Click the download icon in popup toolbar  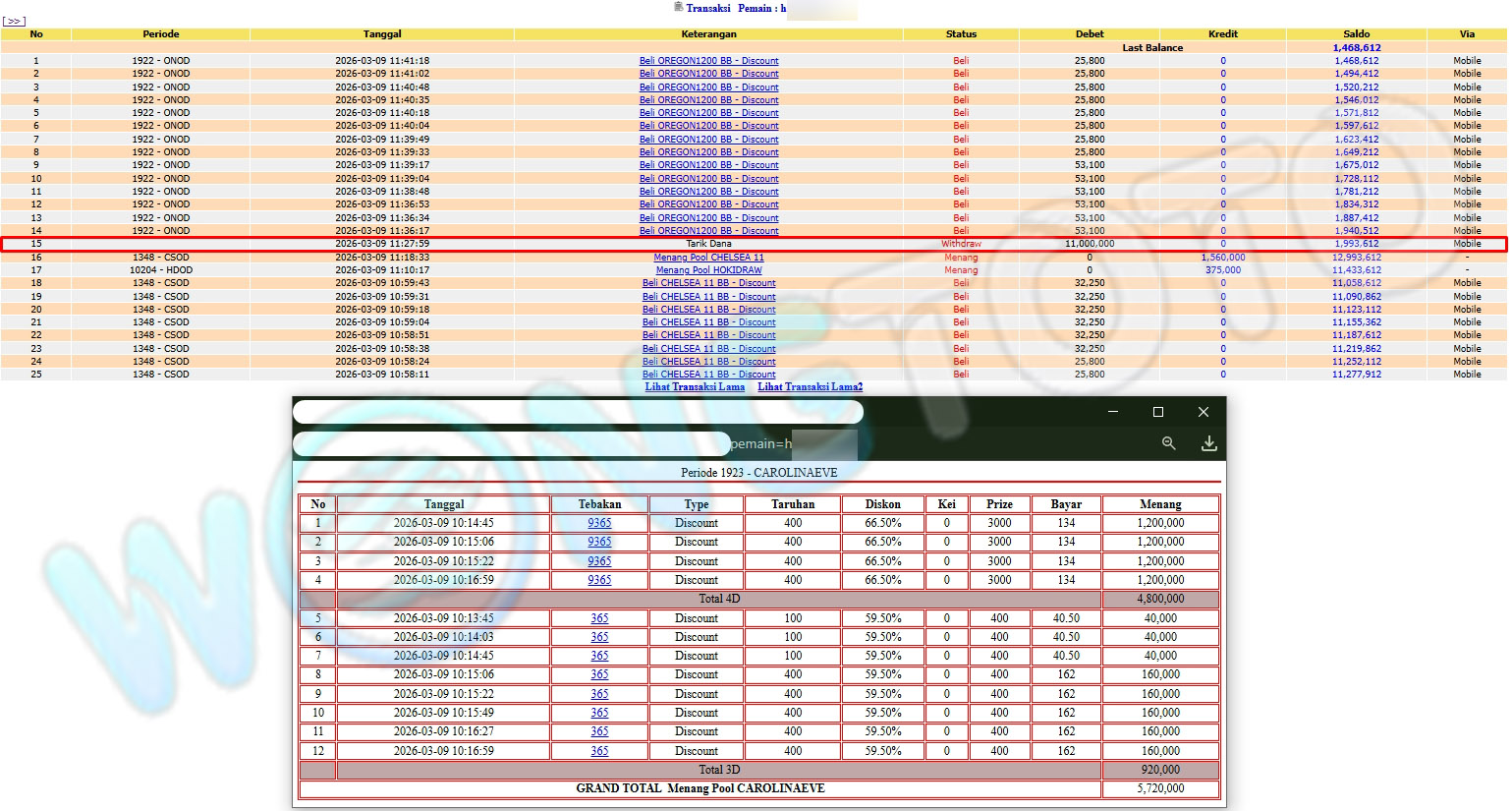point(1208,443)
